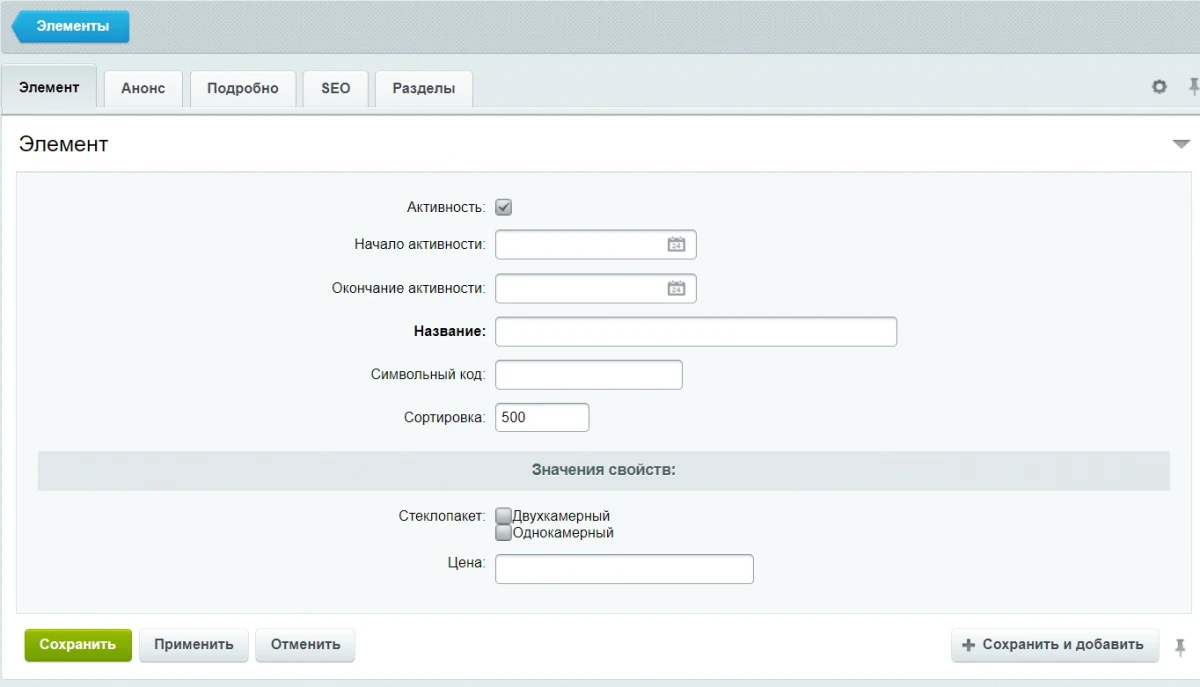Click the Сортировка label
1200x687 pixels.
click(445, 417)
